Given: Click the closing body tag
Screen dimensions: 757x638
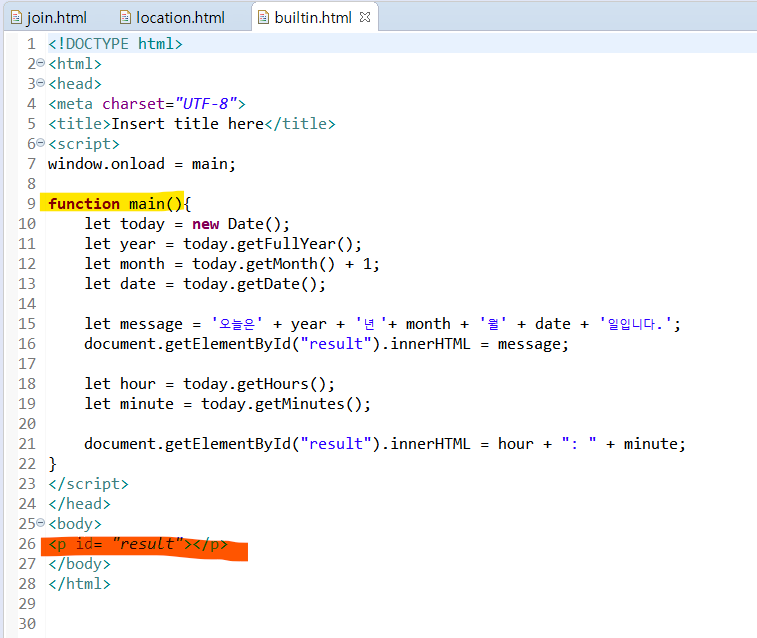Looking at the screenshot, I should click(79, 564).
